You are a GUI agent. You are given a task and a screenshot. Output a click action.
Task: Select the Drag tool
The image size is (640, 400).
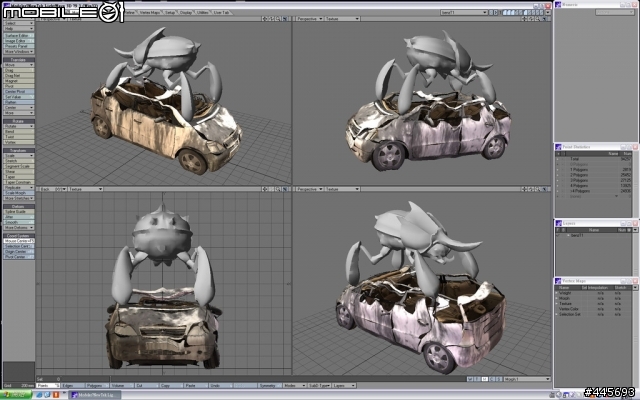[19, 70]
